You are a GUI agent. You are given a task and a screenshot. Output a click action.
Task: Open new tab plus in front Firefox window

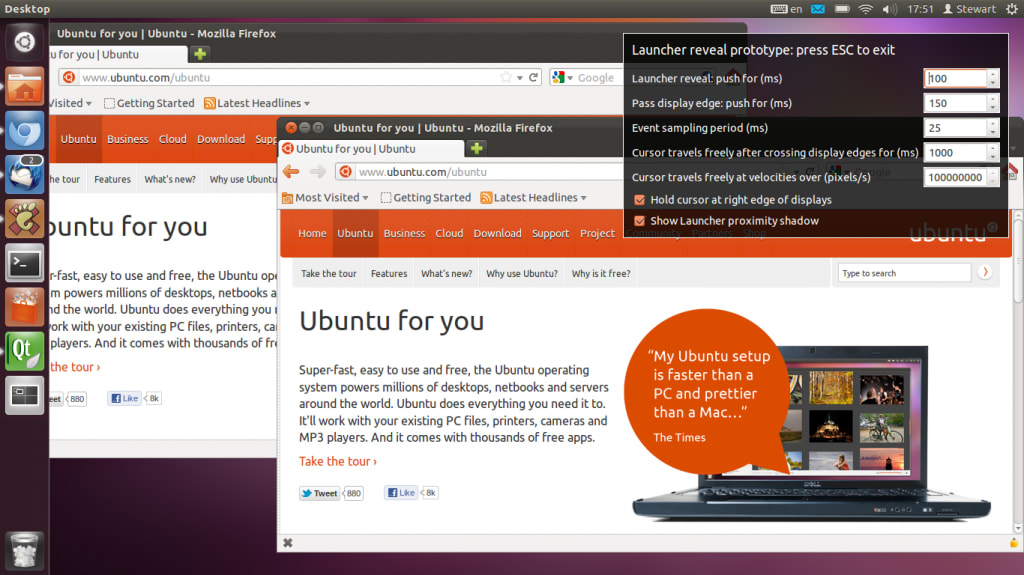(477, 148)
